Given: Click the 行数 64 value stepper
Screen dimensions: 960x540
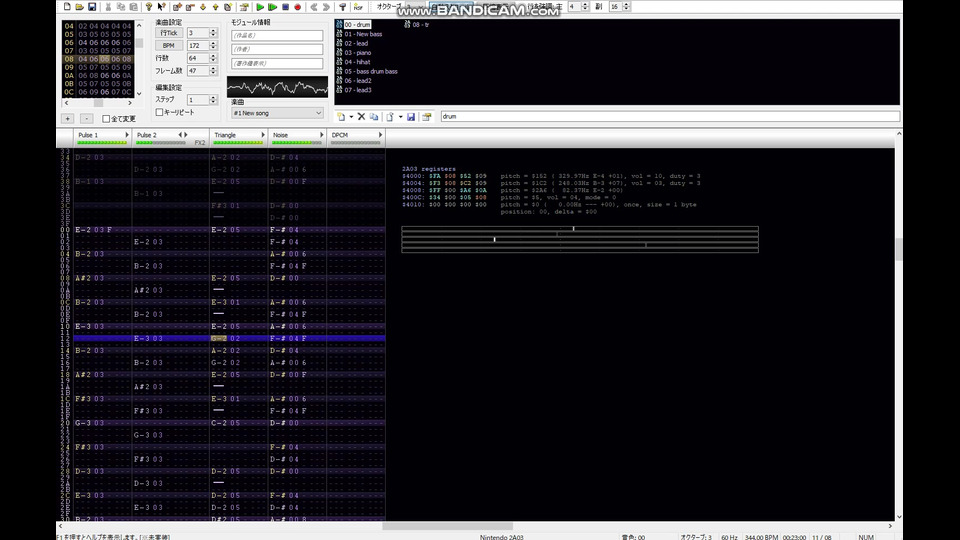Looking at the screenshot, I should [x=213, y=58].
